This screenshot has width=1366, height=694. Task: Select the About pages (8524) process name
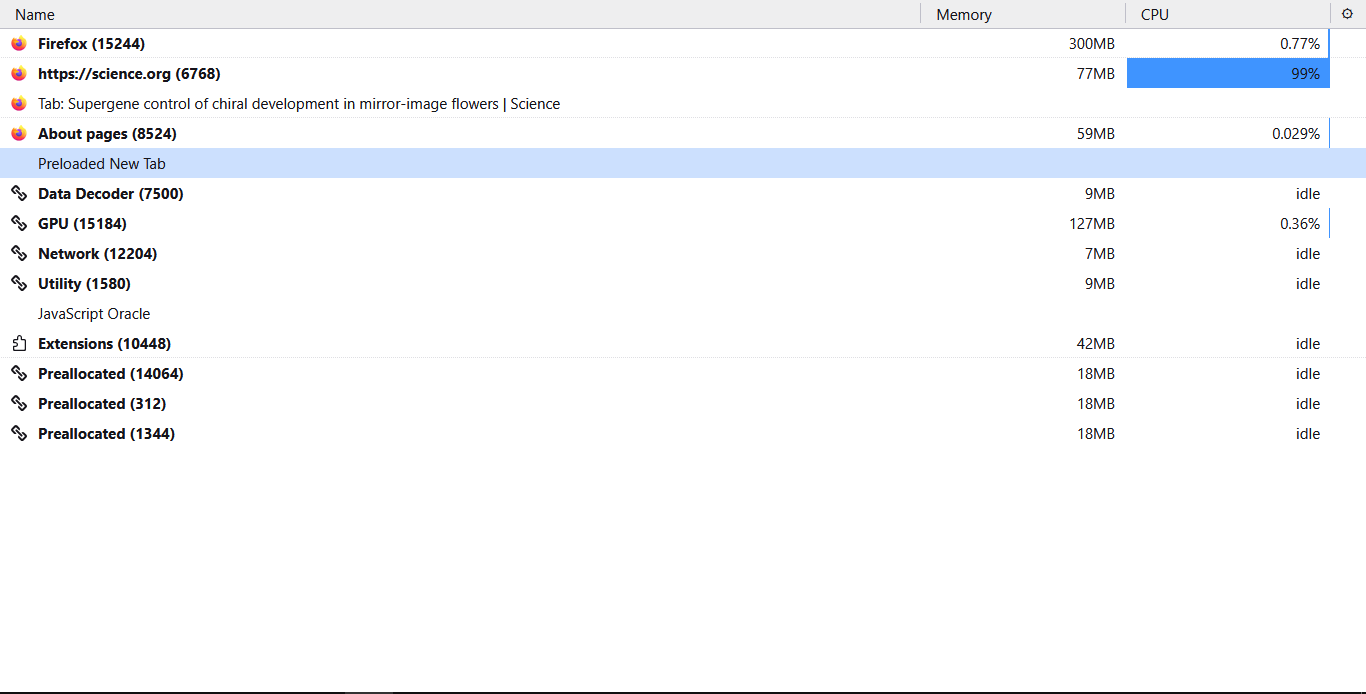107,134
